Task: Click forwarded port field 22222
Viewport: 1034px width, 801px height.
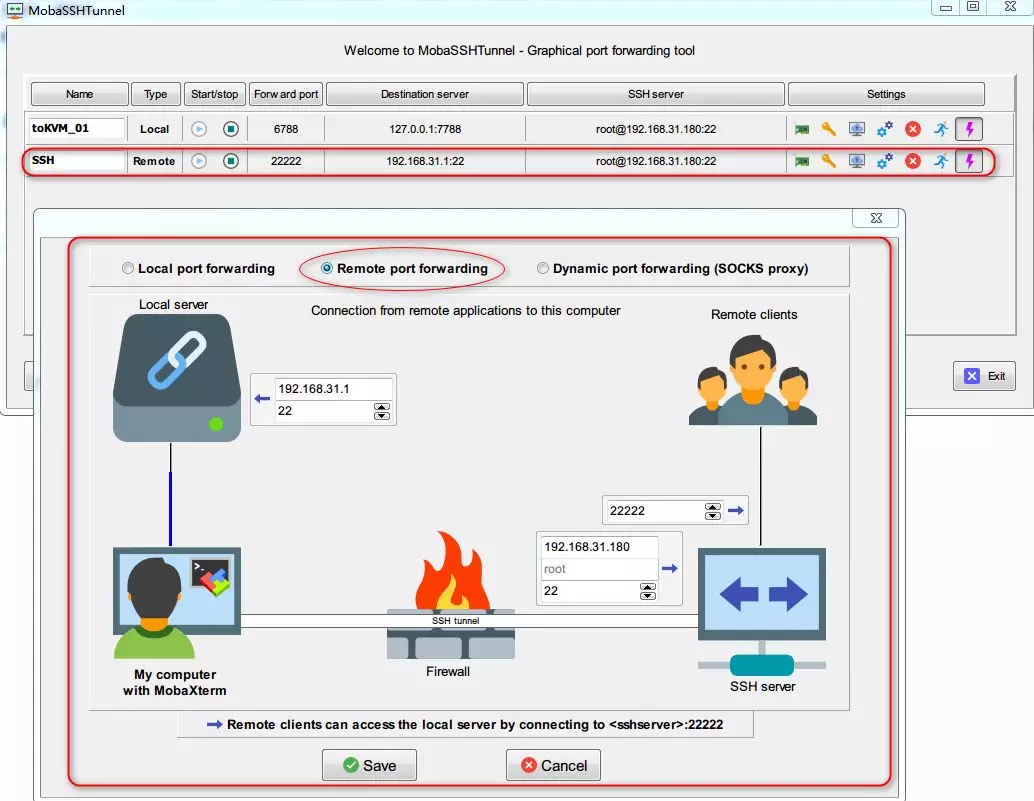Action: coord(654,511)
